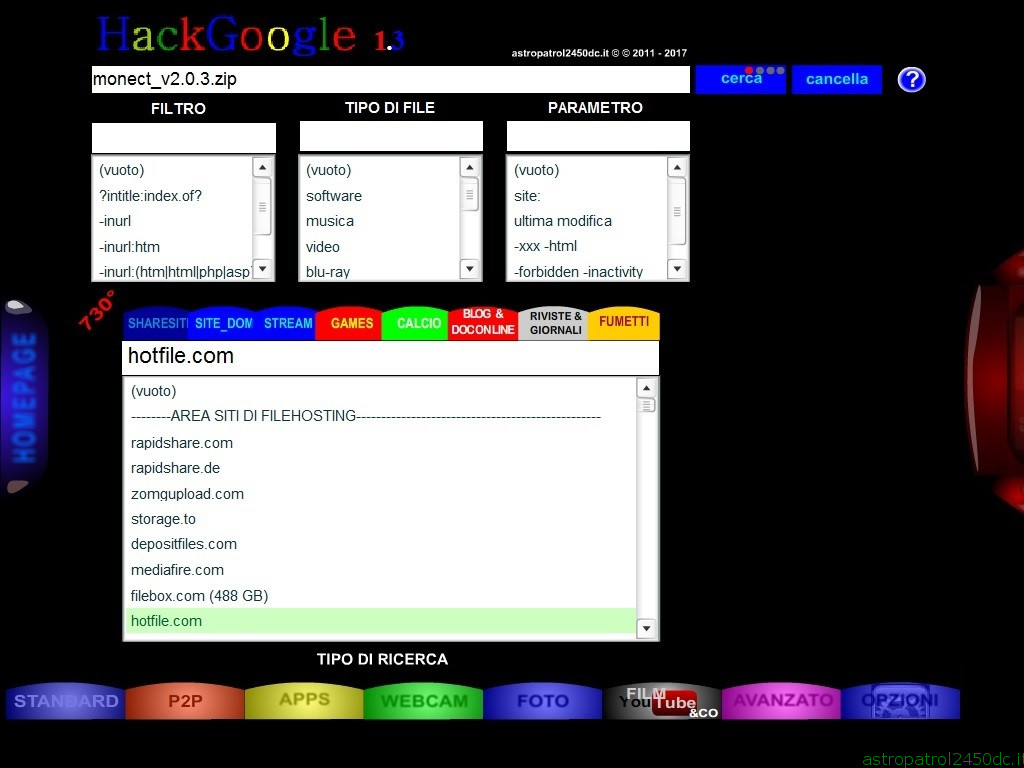Choose WEBCAM search type
Viewport: 1024px width, 768px height.
[x=424, y=701]
